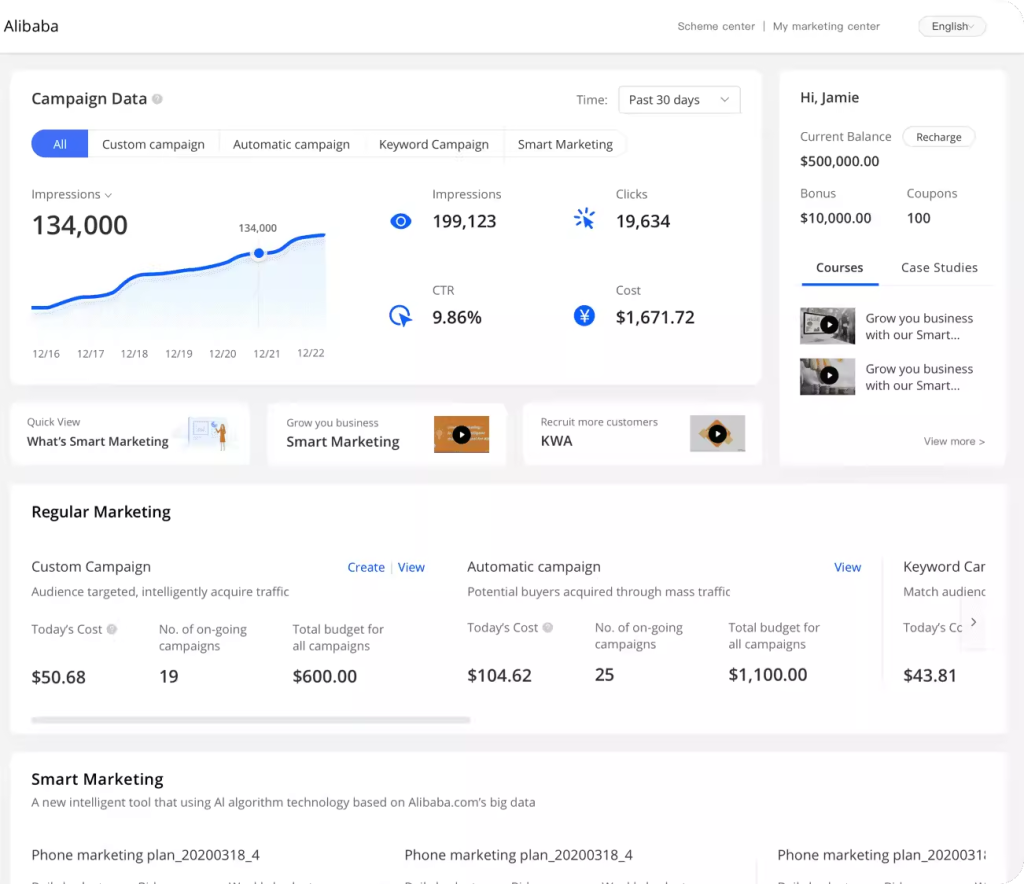Play the Smart Marketing video thumbnail
Screen dimensions: 1024x884
point(461,435)
